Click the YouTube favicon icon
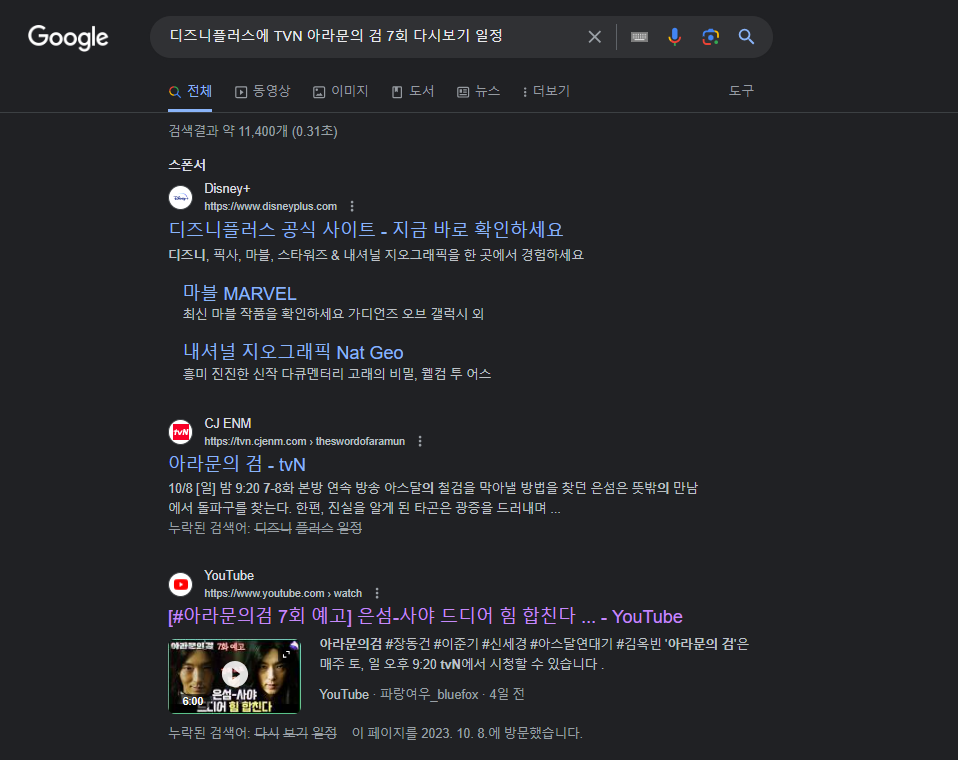This screenshot has height=760, width=958. (x=180, y=584)
